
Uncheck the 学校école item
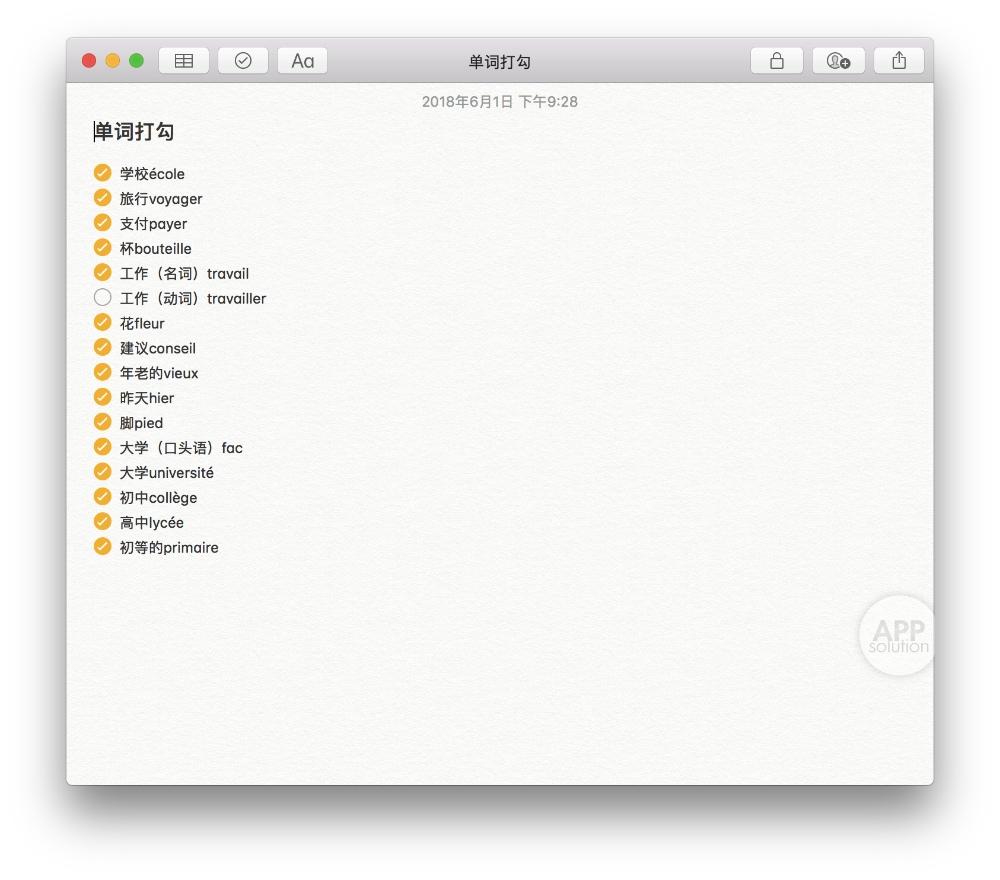(103, 173)
